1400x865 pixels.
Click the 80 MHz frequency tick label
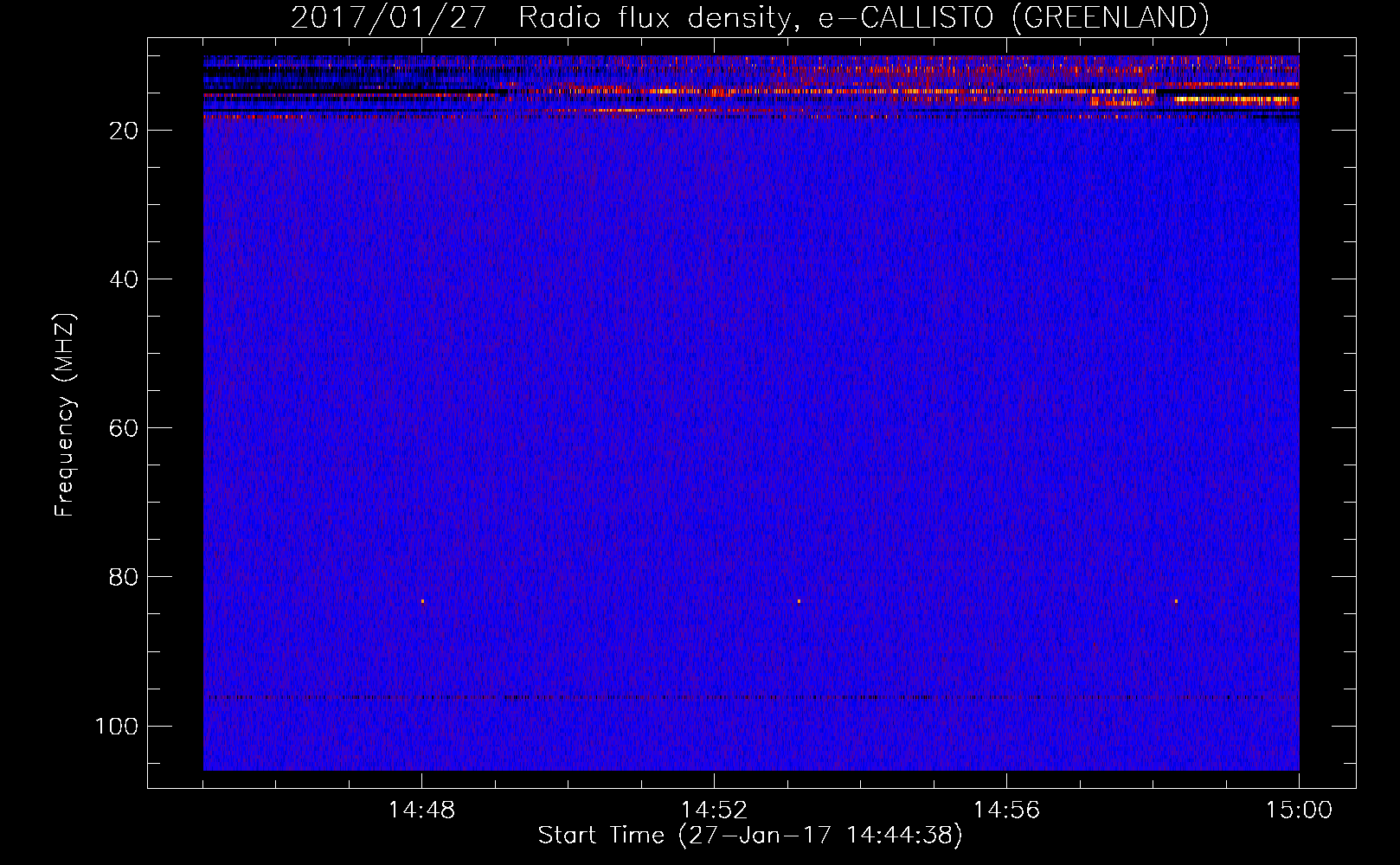tap(124, 577)
